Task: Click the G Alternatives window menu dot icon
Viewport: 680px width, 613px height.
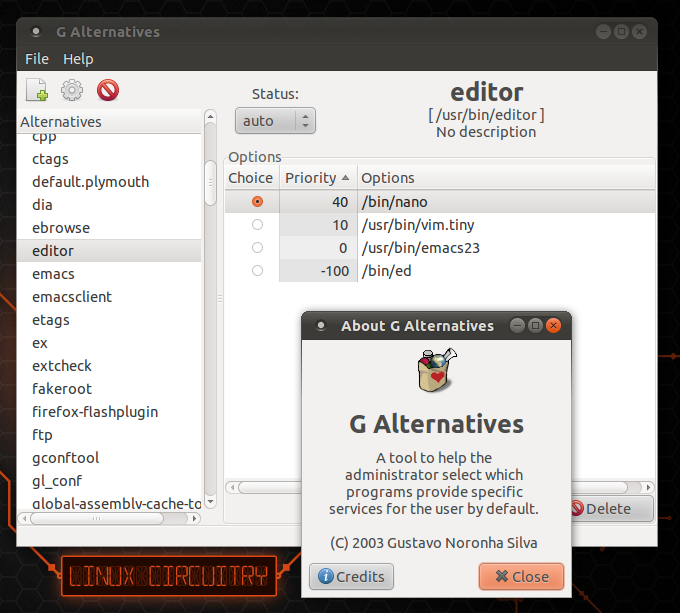Action: [36, 32]
